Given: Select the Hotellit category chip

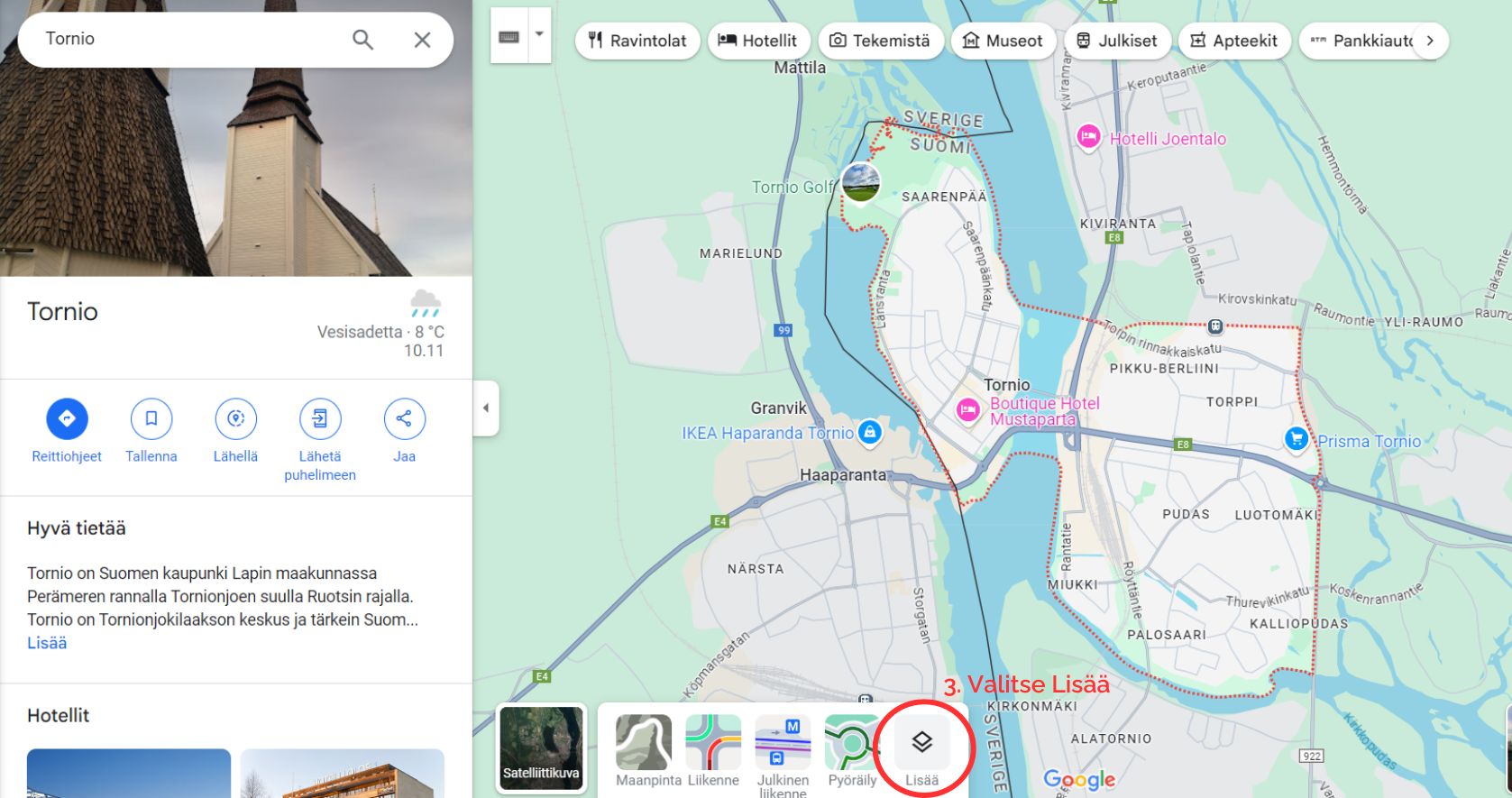Looking at the screenshot, I should (x=757, y=41).
